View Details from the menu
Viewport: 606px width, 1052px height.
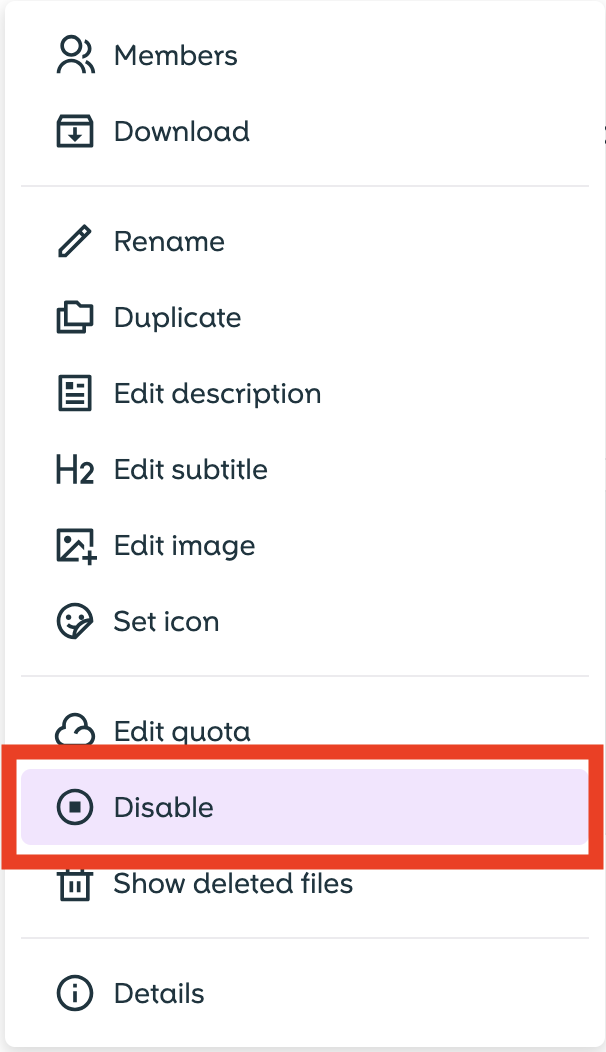click(x=159, y=994)
